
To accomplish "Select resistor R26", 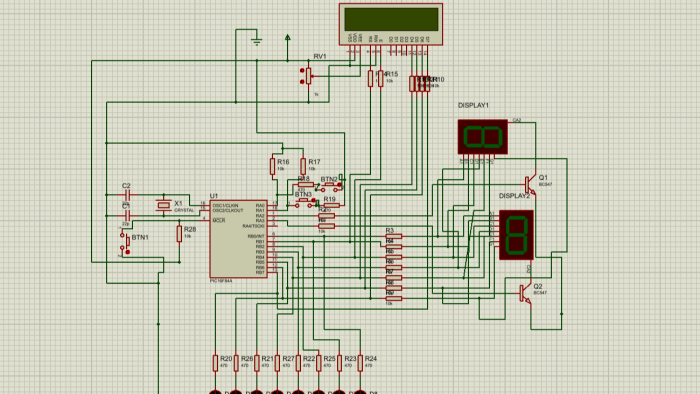I will click(236, 363).
